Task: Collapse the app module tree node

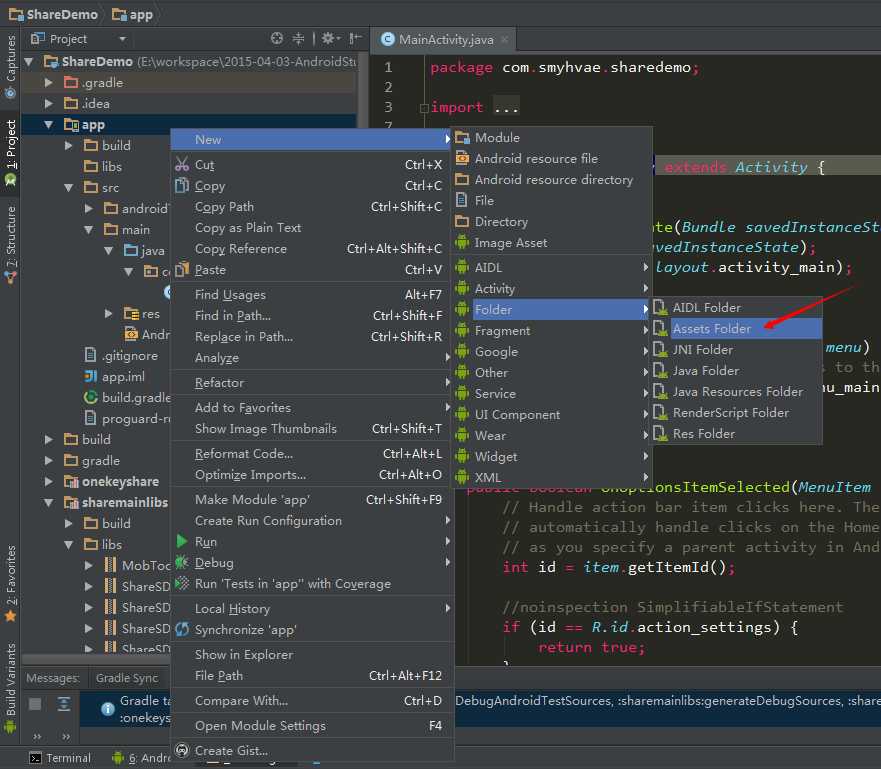Action: click(x=49, y=125)
